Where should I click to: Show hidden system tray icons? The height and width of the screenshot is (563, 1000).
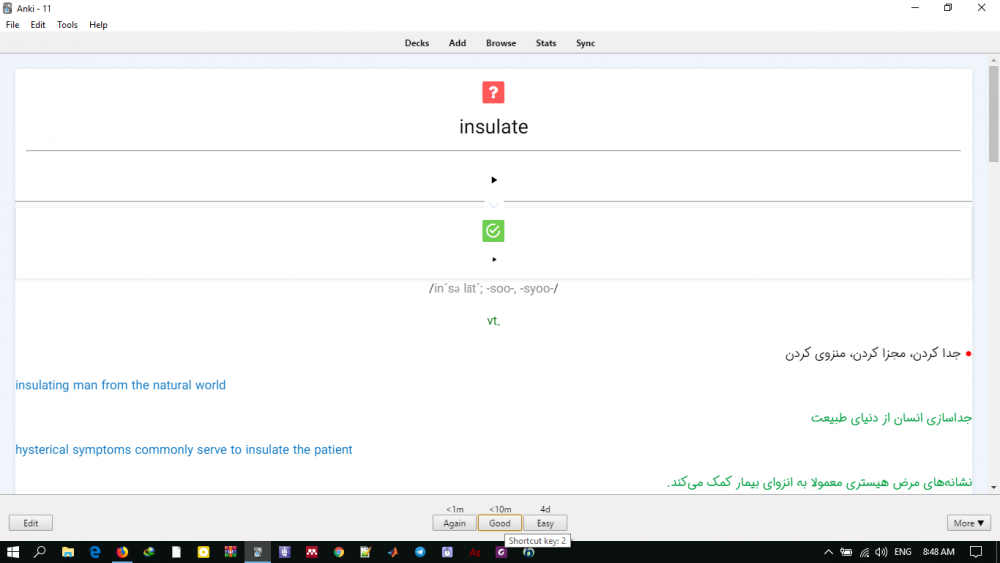coord(828,552)
